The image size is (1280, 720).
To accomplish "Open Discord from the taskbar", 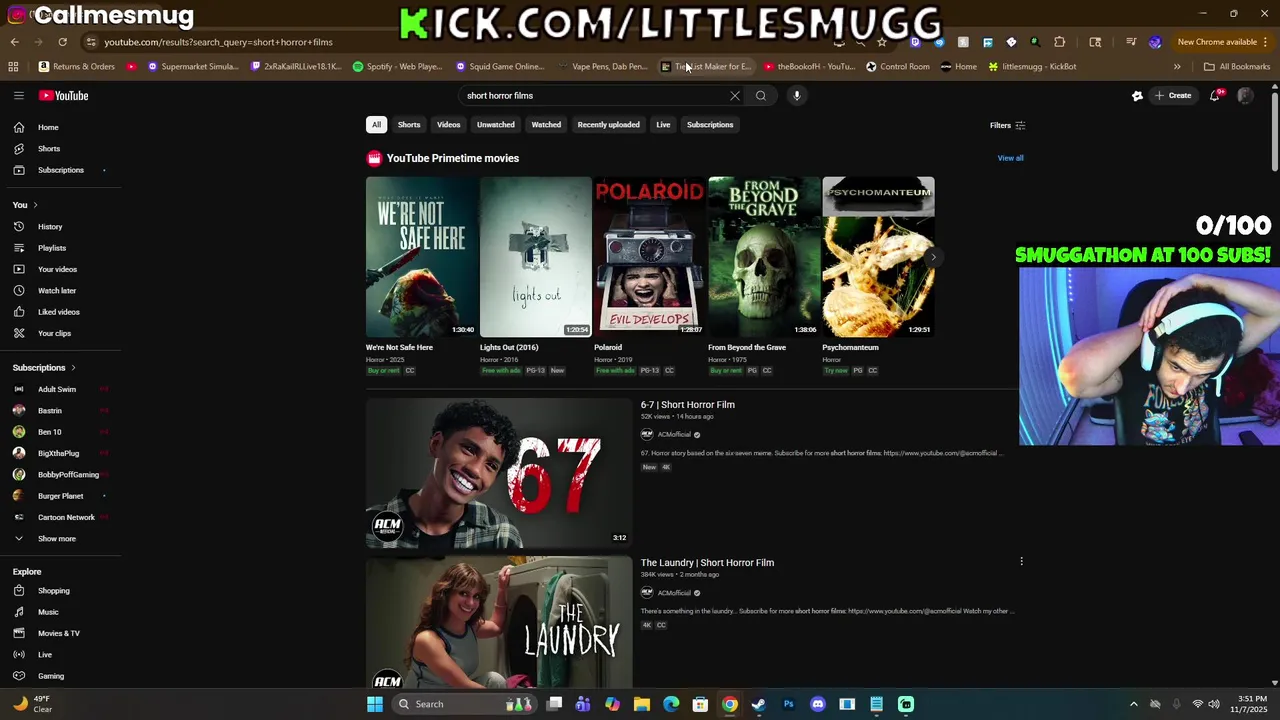I will point(818,704).
